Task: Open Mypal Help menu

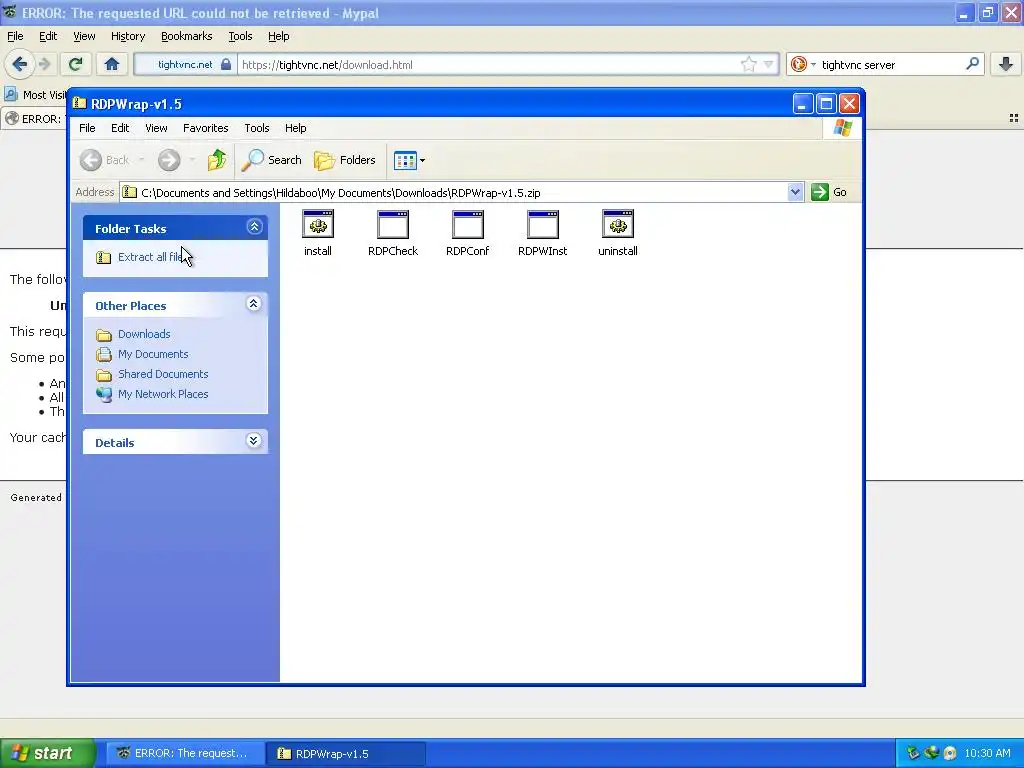Action: click(x=278, y=36)
